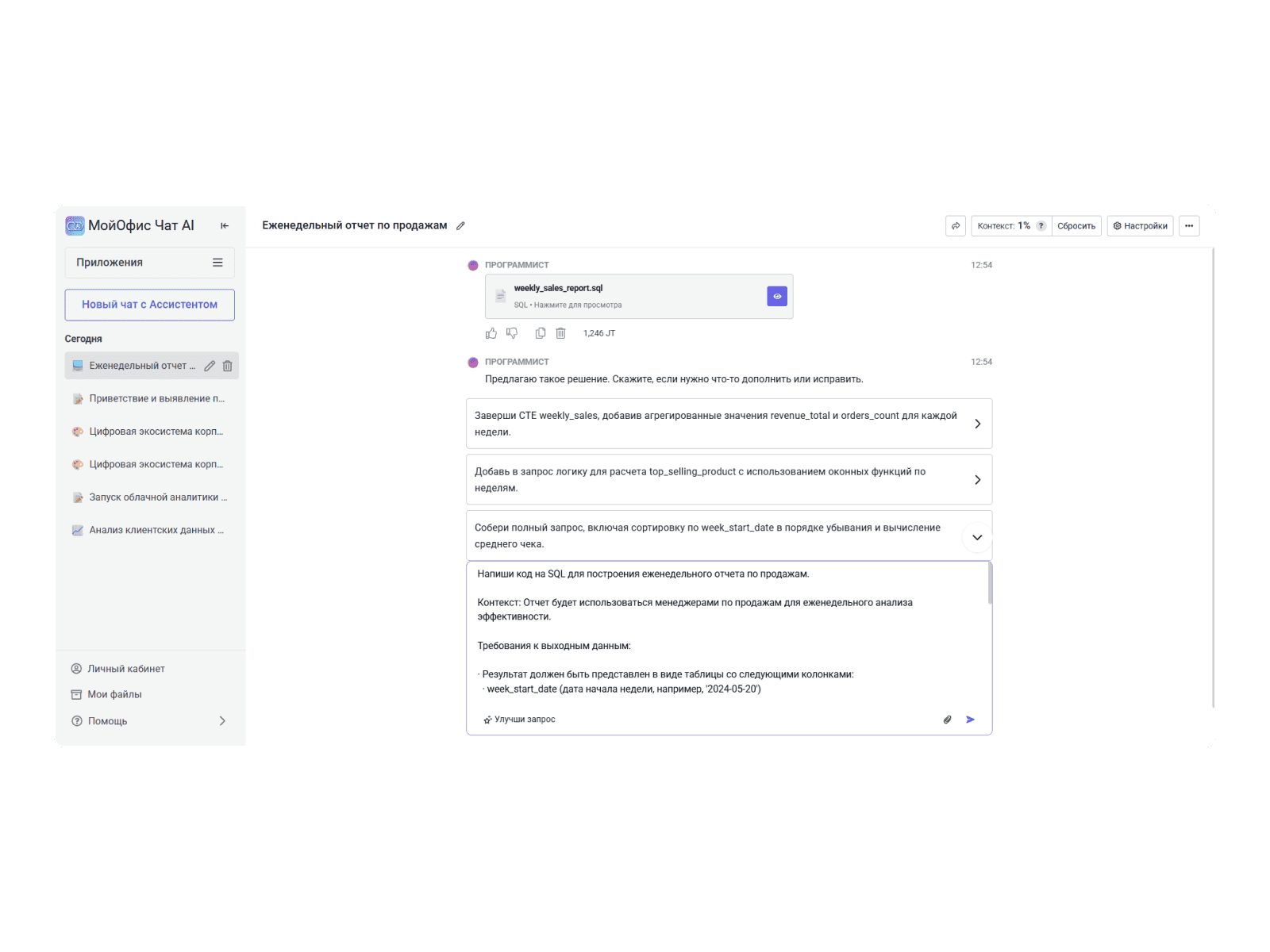Viewport: 1270px width, 952px height.
Task: Send the prompt with arrow icon
Action: pyautogui.click(x=970, y=720)
